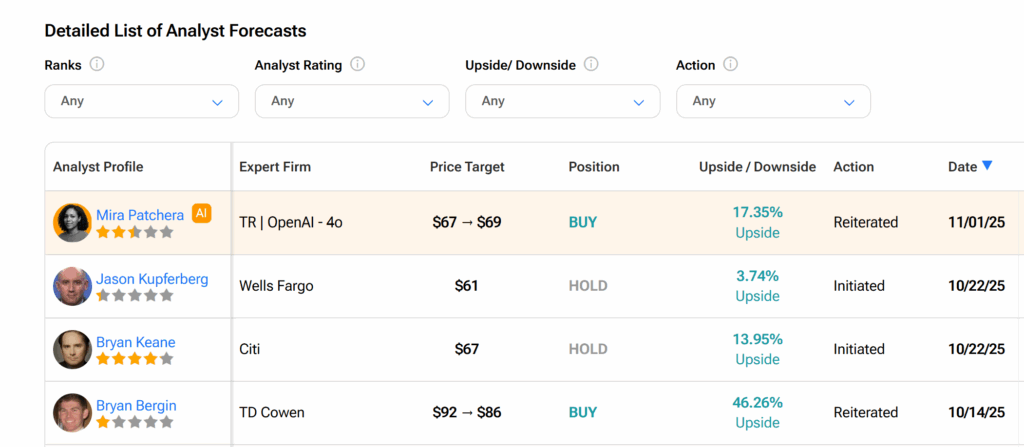Open the Ranks filter dropdown
1024x447 pixels.
pyautogui.click(x=141, y=101)
